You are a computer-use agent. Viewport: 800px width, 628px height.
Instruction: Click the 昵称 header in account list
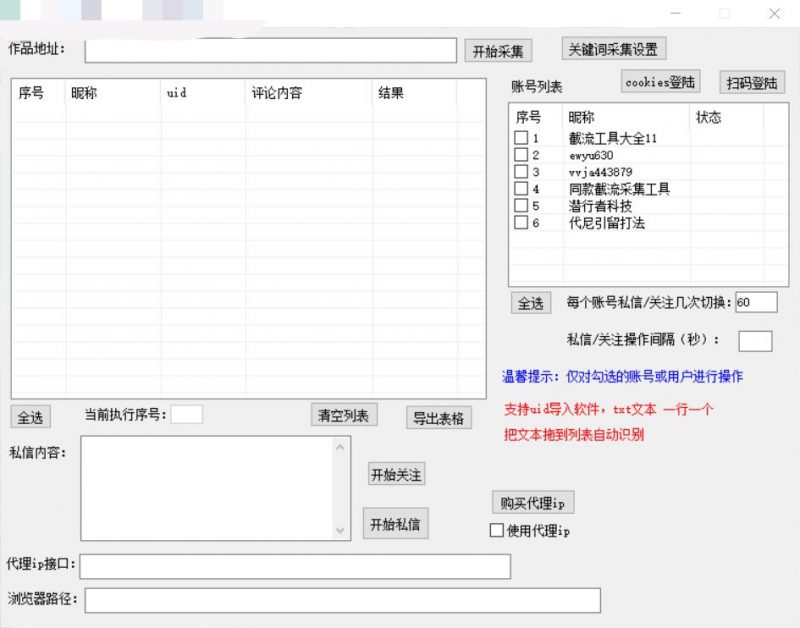point(626,117)
